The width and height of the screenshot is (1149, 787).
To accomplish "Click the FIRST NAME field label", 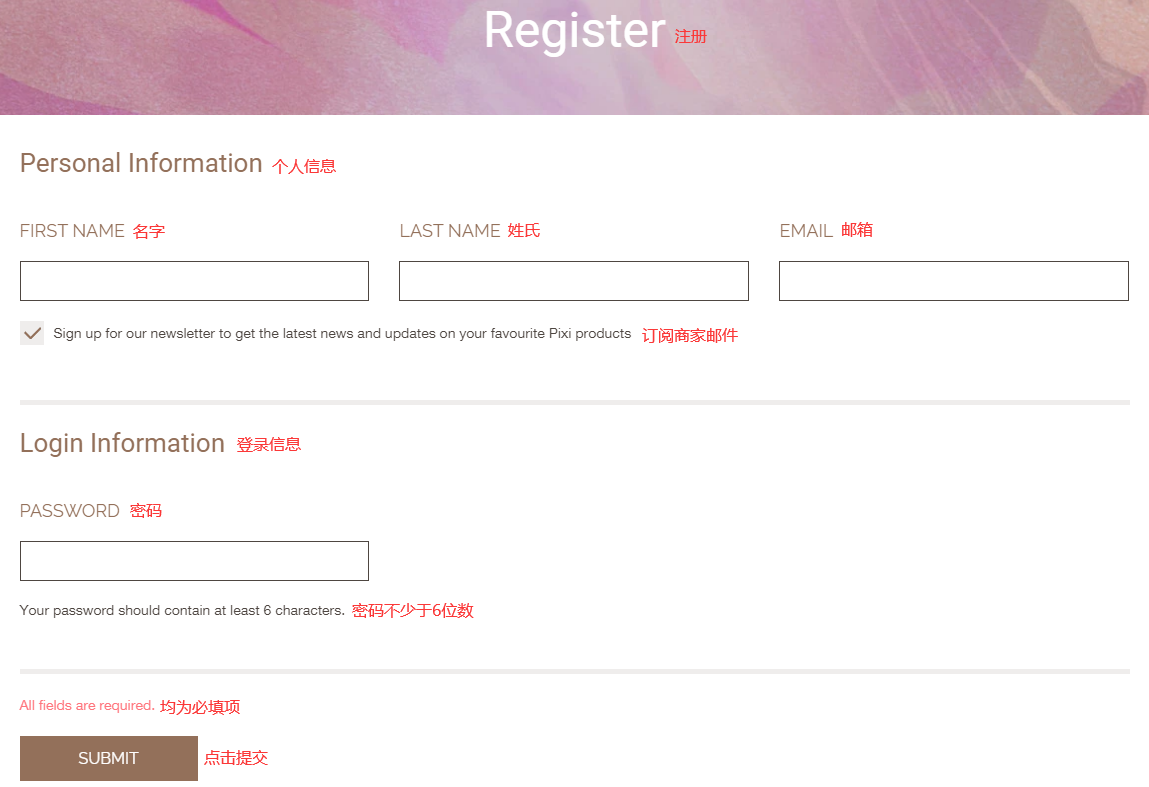I will pos(72,231).
